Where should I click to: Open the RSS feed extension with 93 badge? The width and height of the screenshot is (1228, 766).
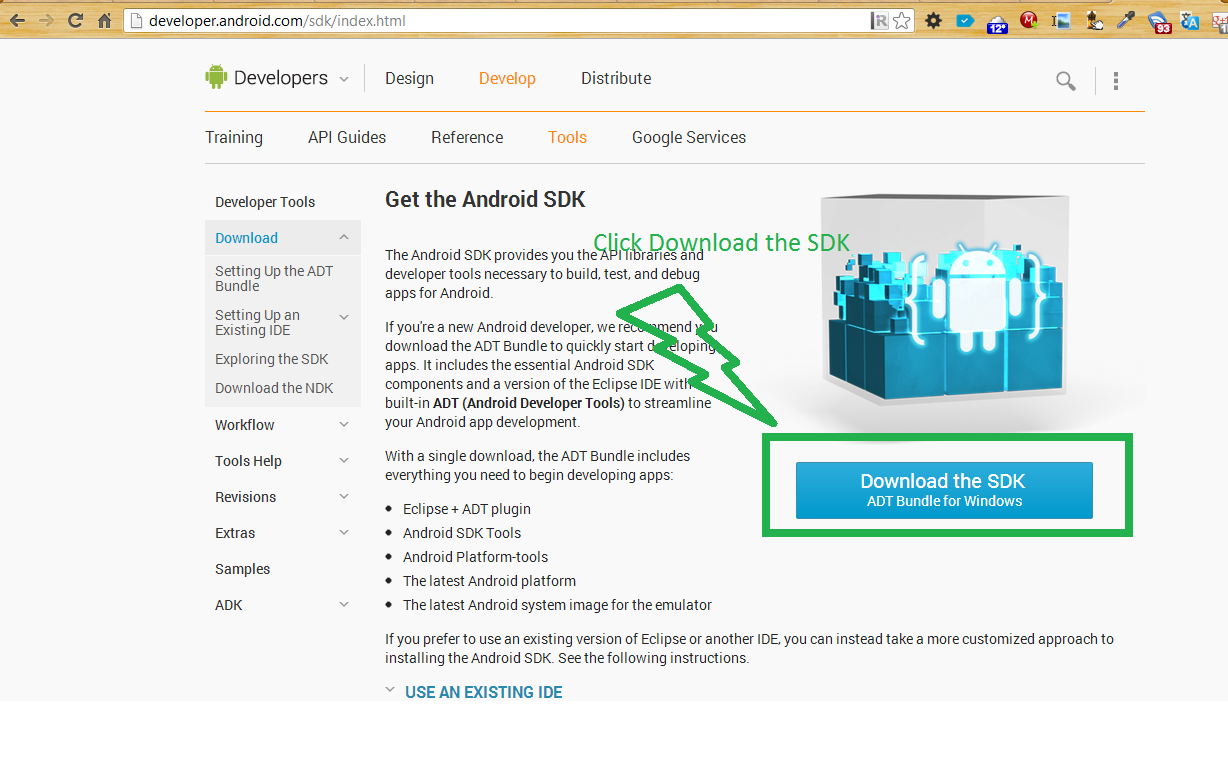coord(1160,23)
